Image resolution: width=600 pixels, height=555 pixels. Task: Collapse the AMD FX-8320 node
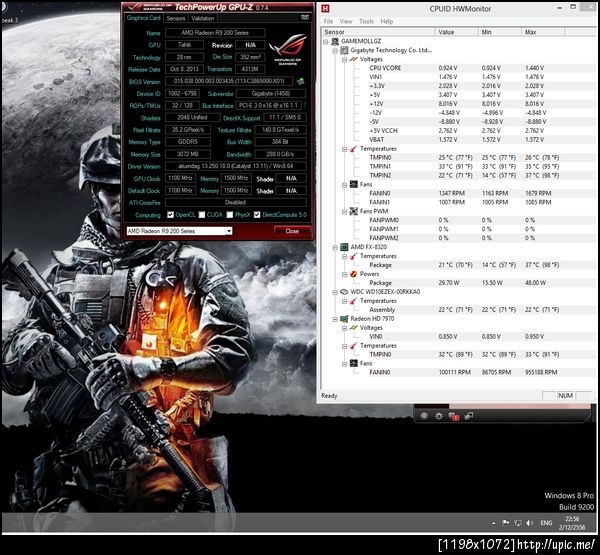(x=335, y=247)
